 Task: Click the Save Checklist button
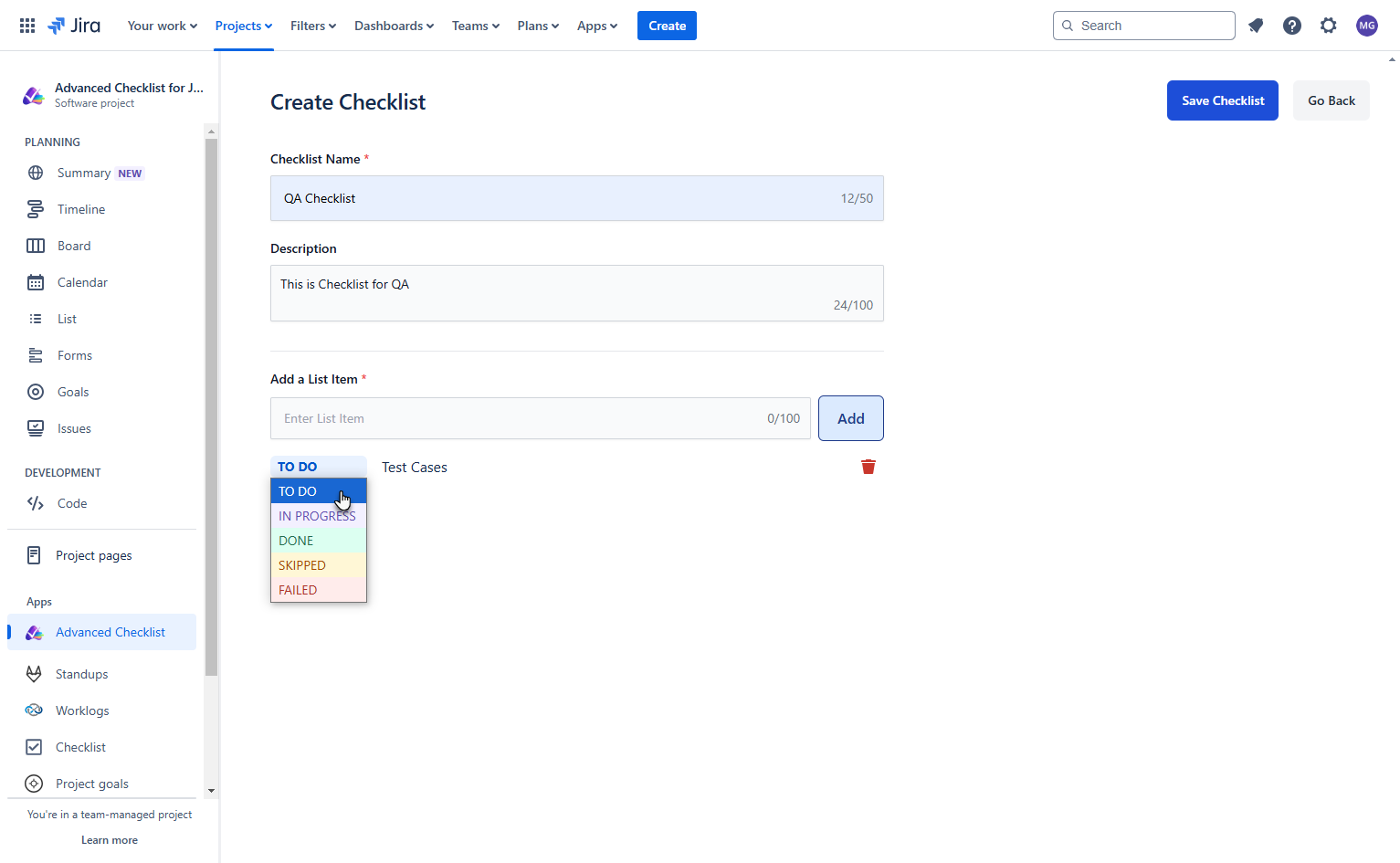coord(1222,100)
